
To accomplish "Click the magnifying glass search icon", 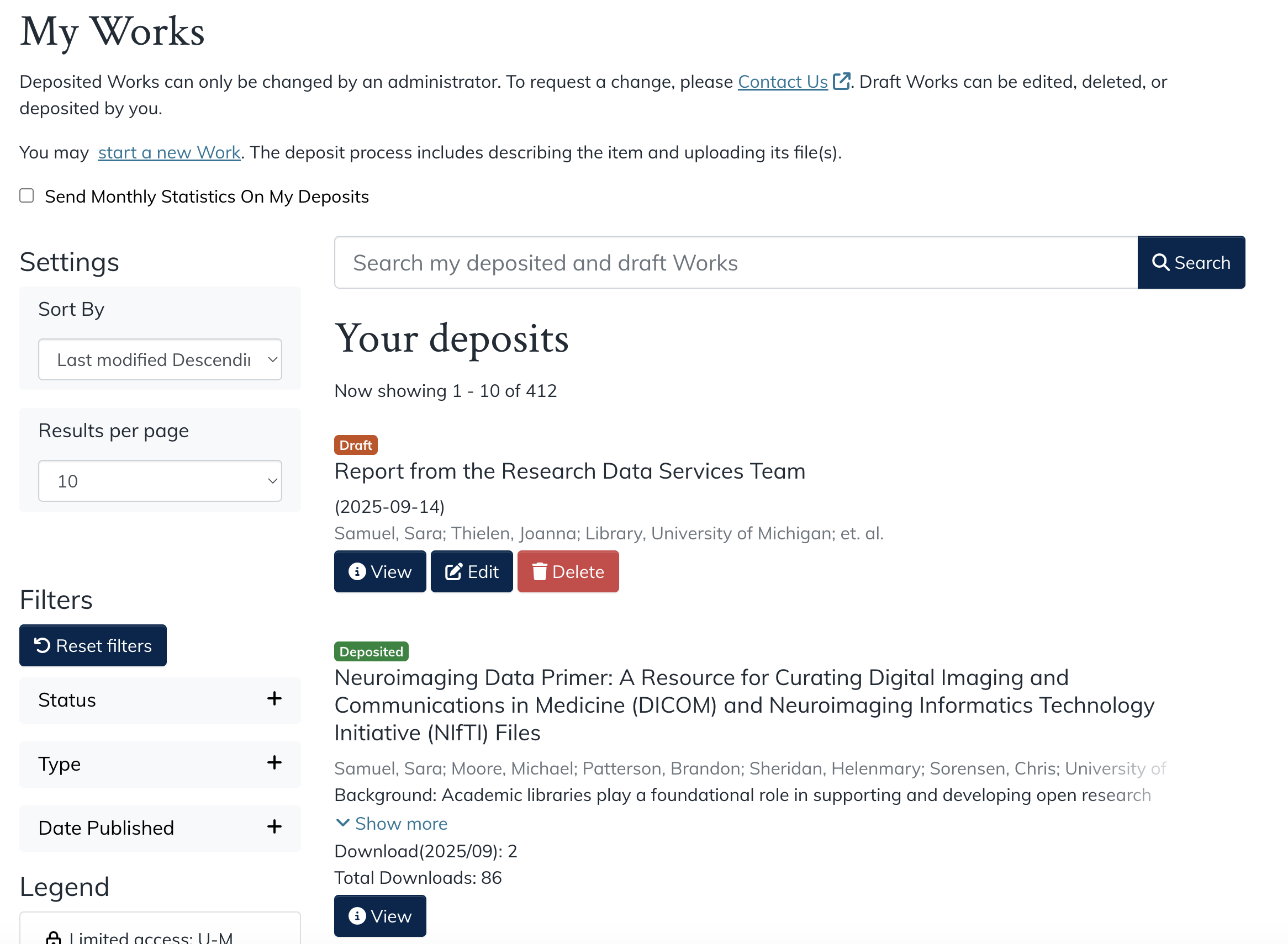I will 1160,262.
